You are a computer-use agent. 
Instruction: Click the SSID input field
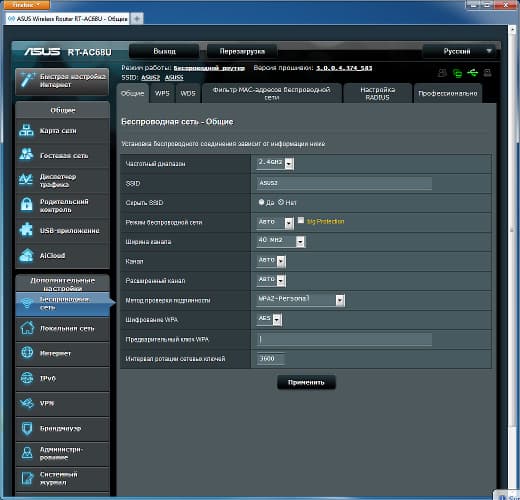click(x=344, y=183)
